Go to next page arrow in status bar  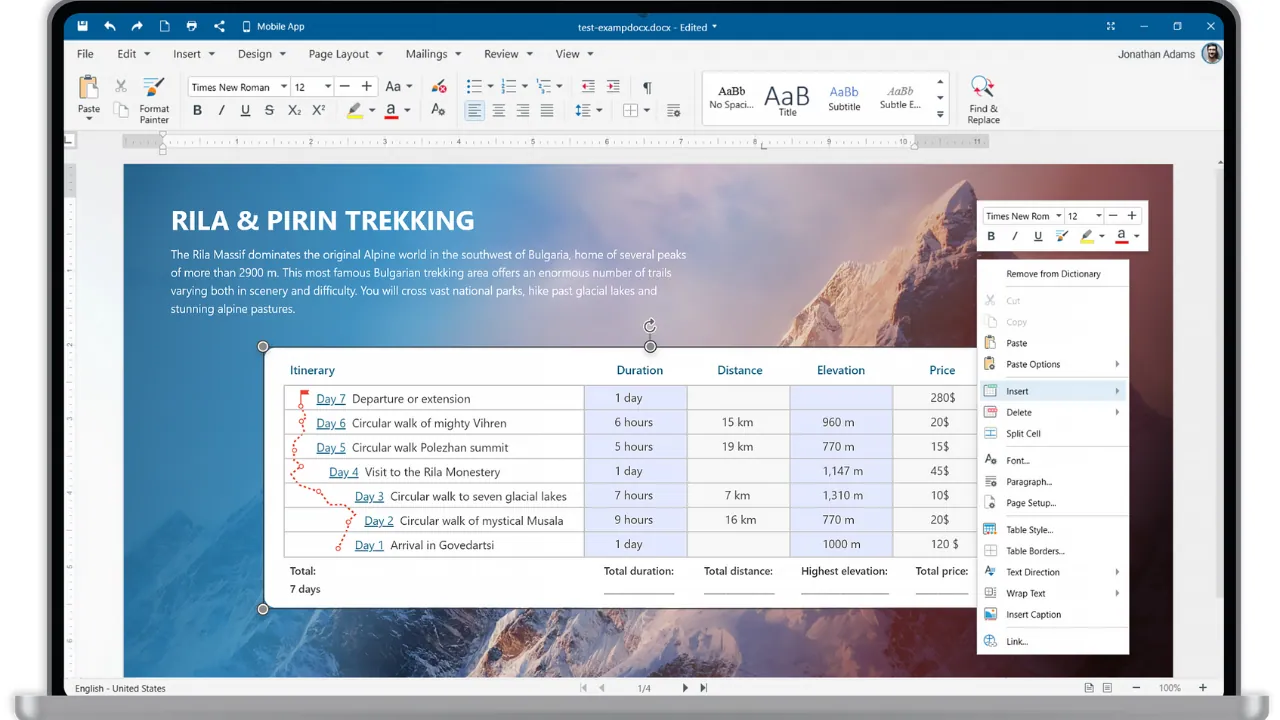[x=685, y=688]
